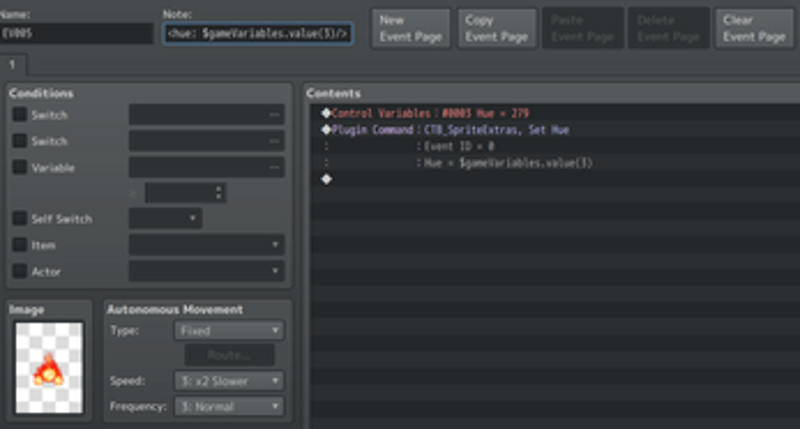Open the Self Switch dropdown
The height and width of the screenshot is (429, 800).
pos(165,218)
